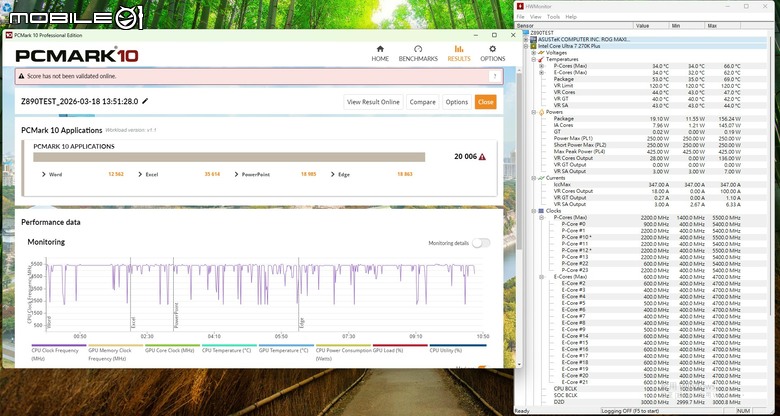The image size is (780, 416).
Task: Open HWMonitor File menu
Action: 520,17
